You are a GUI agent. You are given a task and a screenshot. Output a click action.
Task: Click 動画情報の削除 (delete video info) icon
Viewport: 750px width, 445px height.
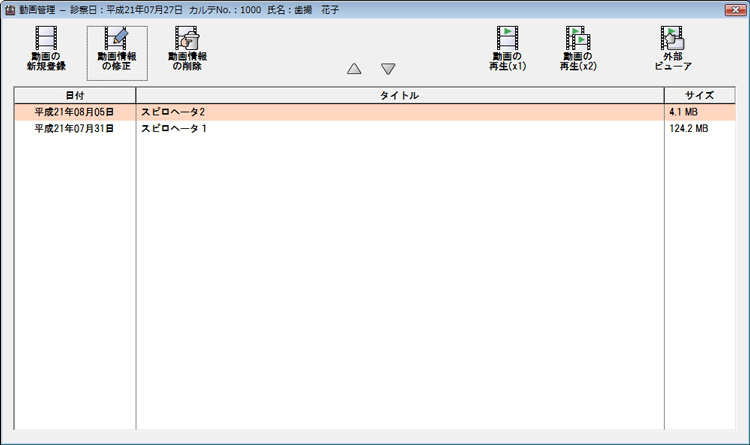[x=186, y=50]
